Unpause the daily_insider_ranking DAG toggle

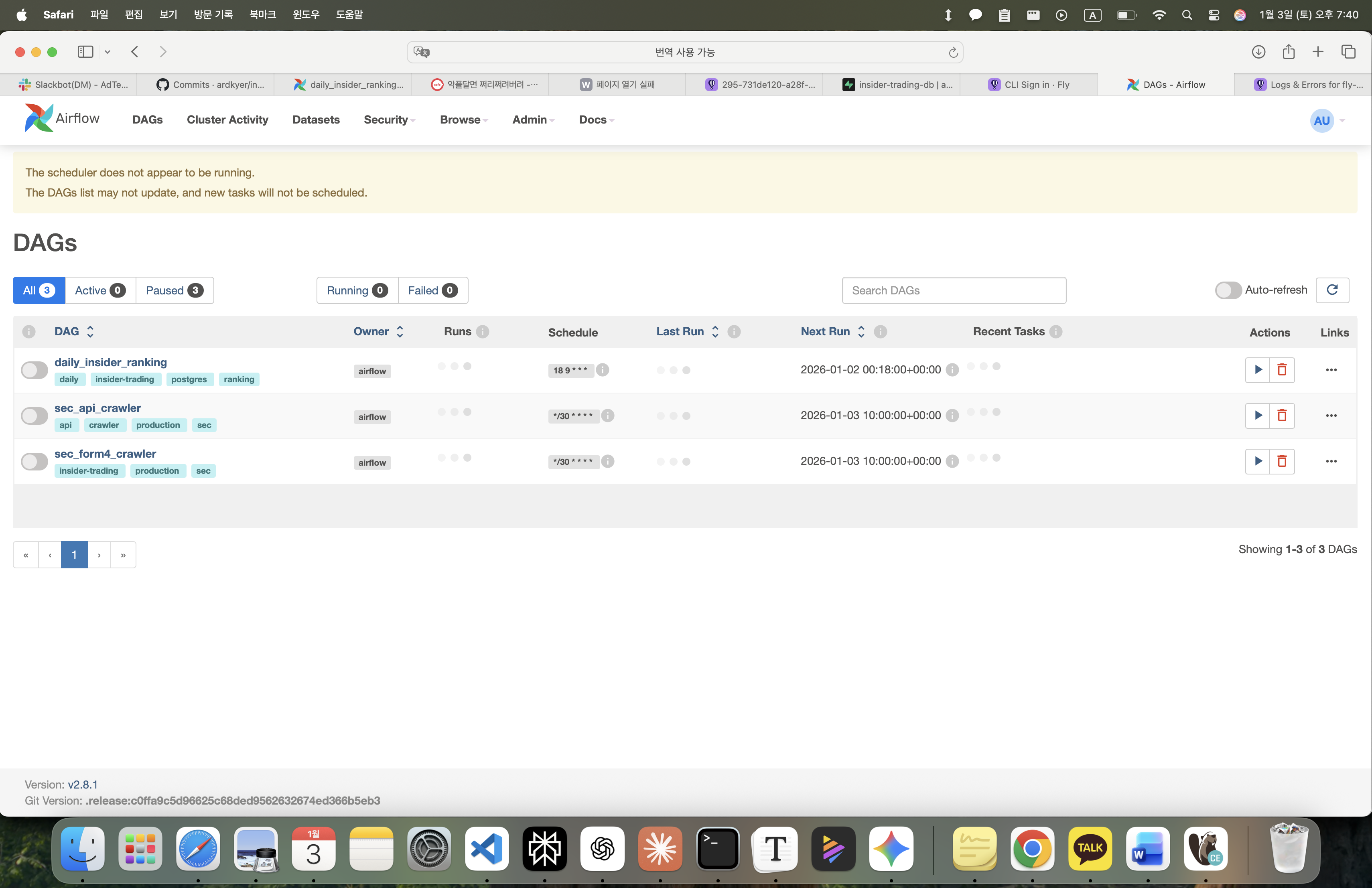coord(34,370)
